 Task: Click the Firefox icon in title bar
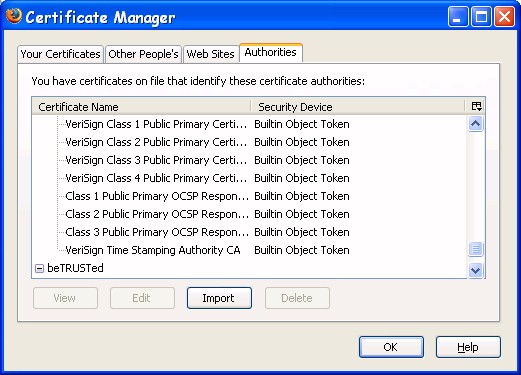(13, 15)
